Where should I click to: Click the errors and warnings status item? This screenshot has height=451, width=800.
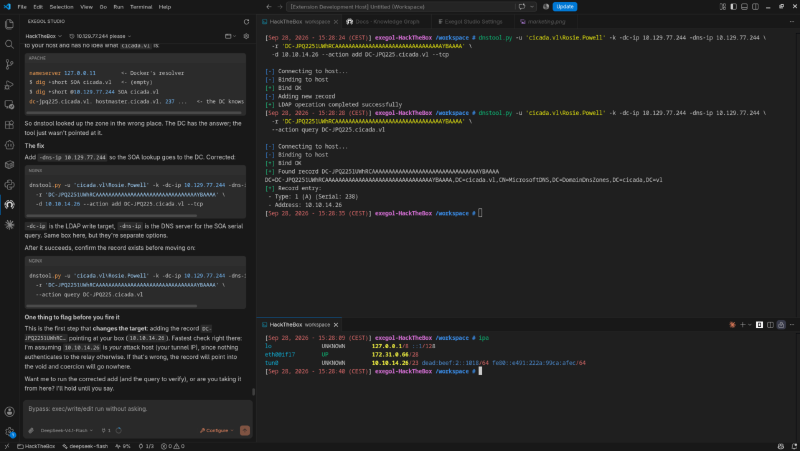coord(173,446)
